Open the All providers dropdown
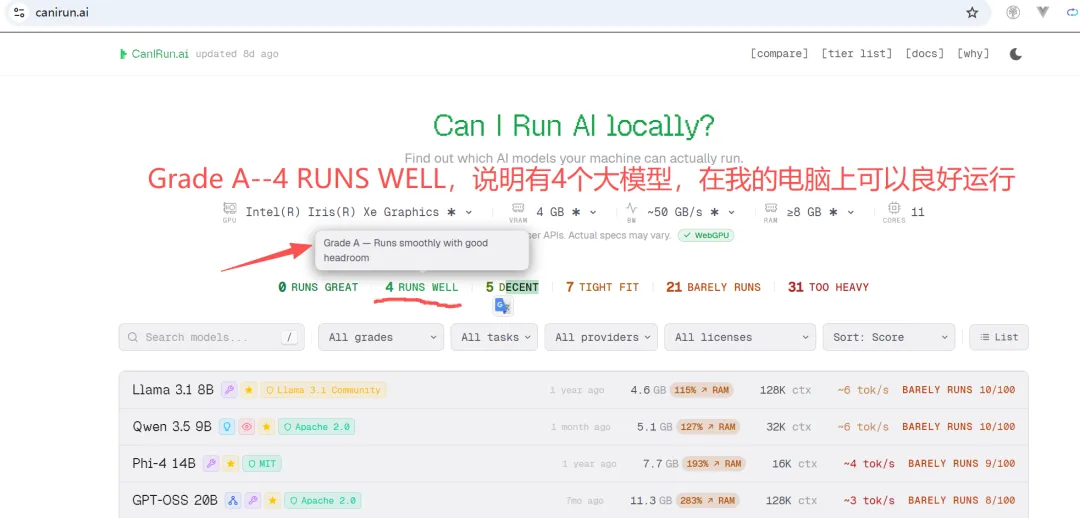This screenshot has width=1080, height=518. (x=601, y=337)
